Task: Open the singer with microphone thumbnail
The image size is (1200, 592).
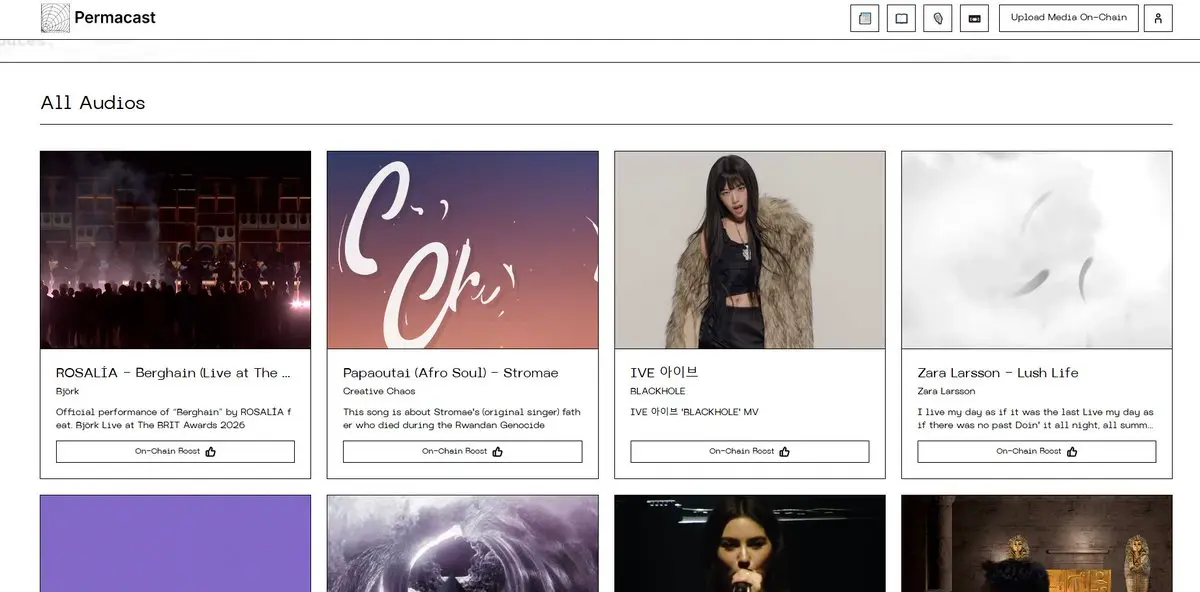Action: coord(750,543)
